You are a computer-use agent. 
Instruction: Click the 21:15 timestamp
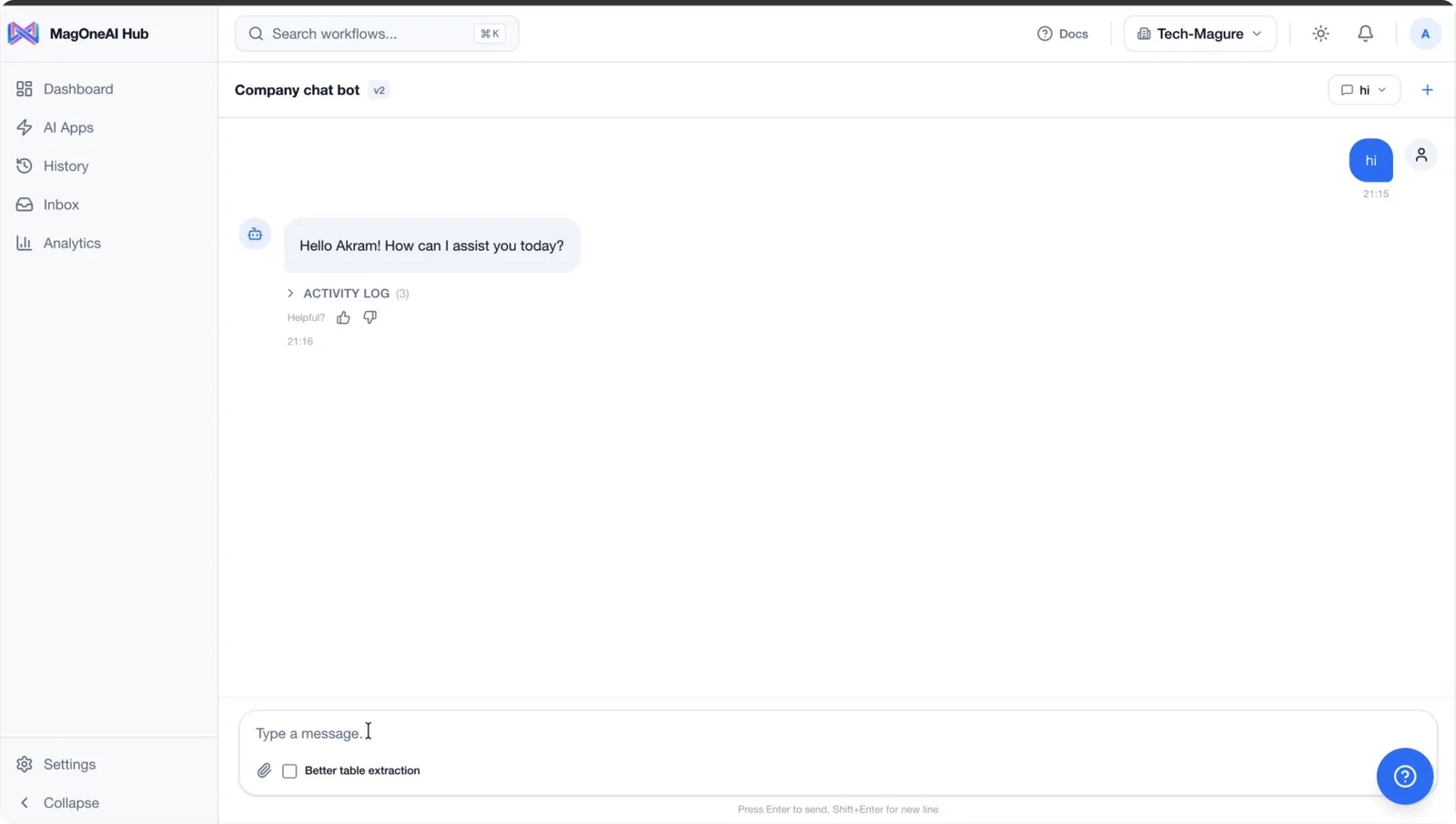(1376, 194)
